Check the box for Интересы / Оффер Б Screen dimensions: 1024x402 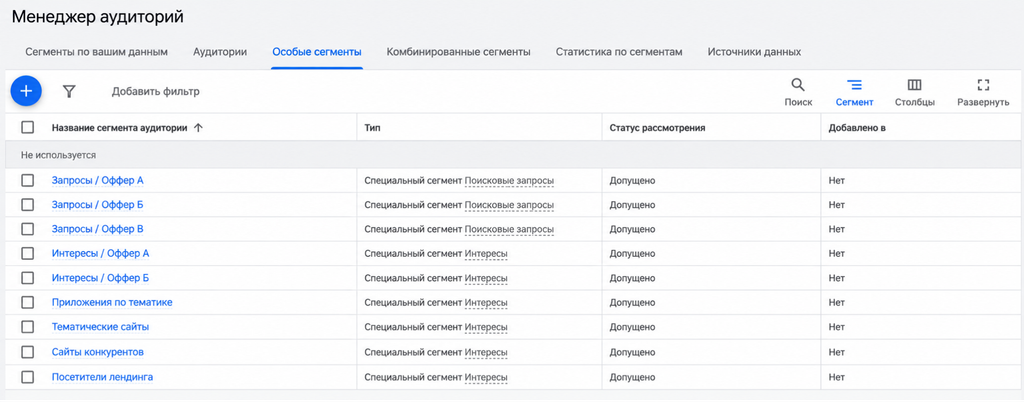coord(27,278)
